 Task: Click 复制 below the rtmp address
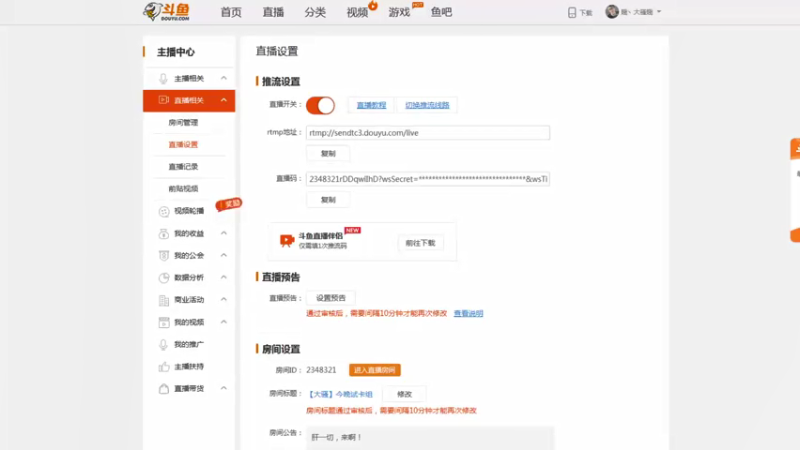[x=328, y=154]
